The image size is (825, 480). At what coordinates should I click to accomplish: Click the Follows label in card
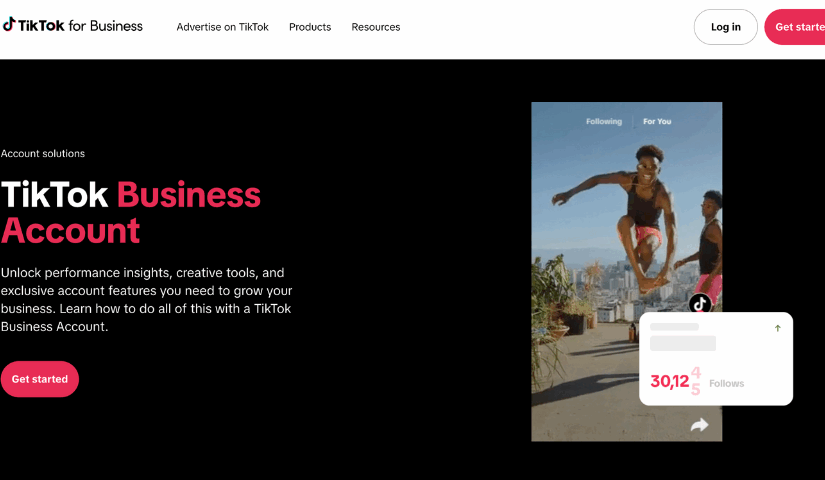[x=727, y=384]
